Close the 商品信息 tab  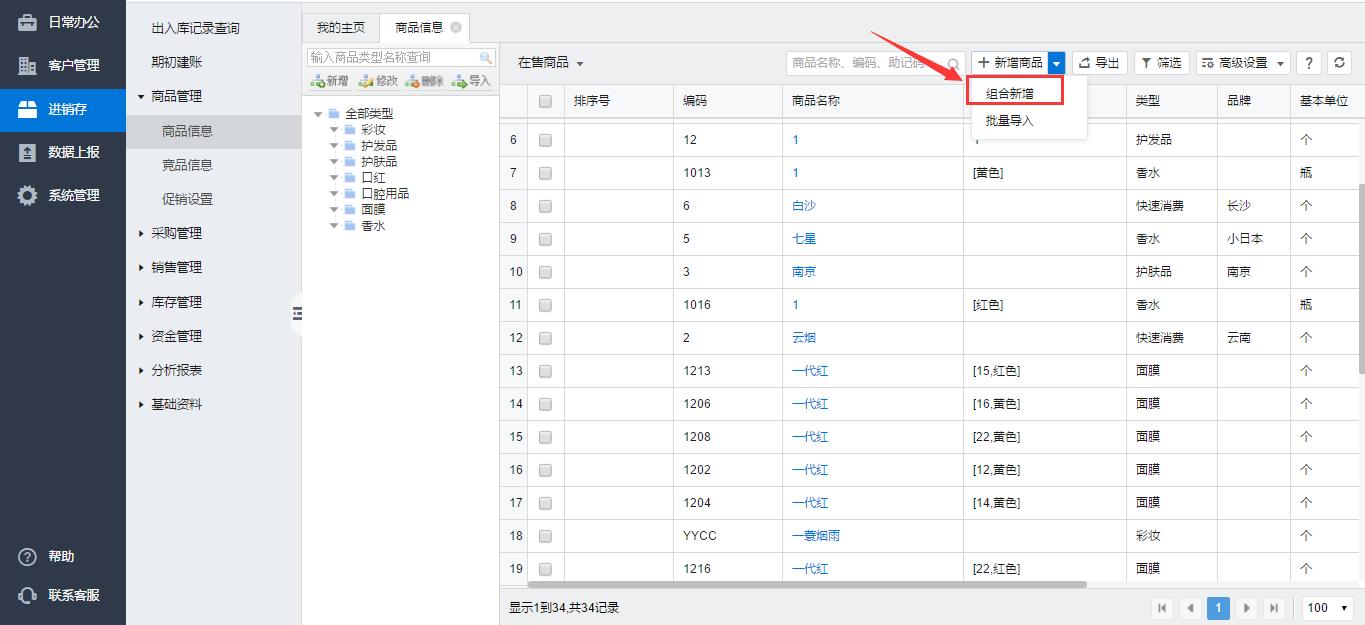click(456, 28)
